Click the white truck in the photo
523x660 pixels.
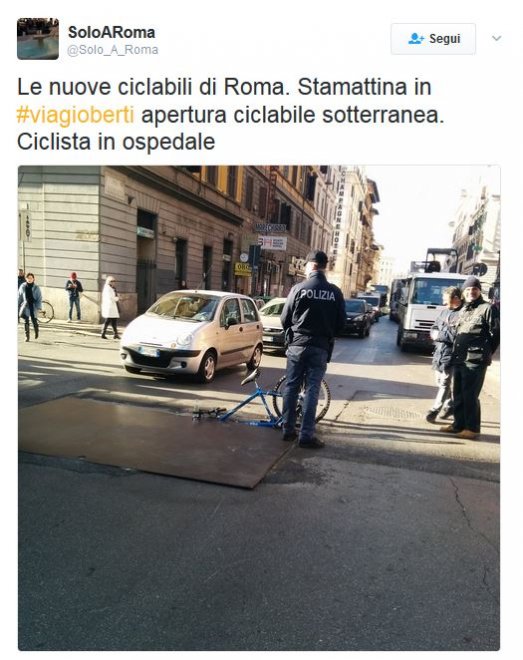click(425, 308)
